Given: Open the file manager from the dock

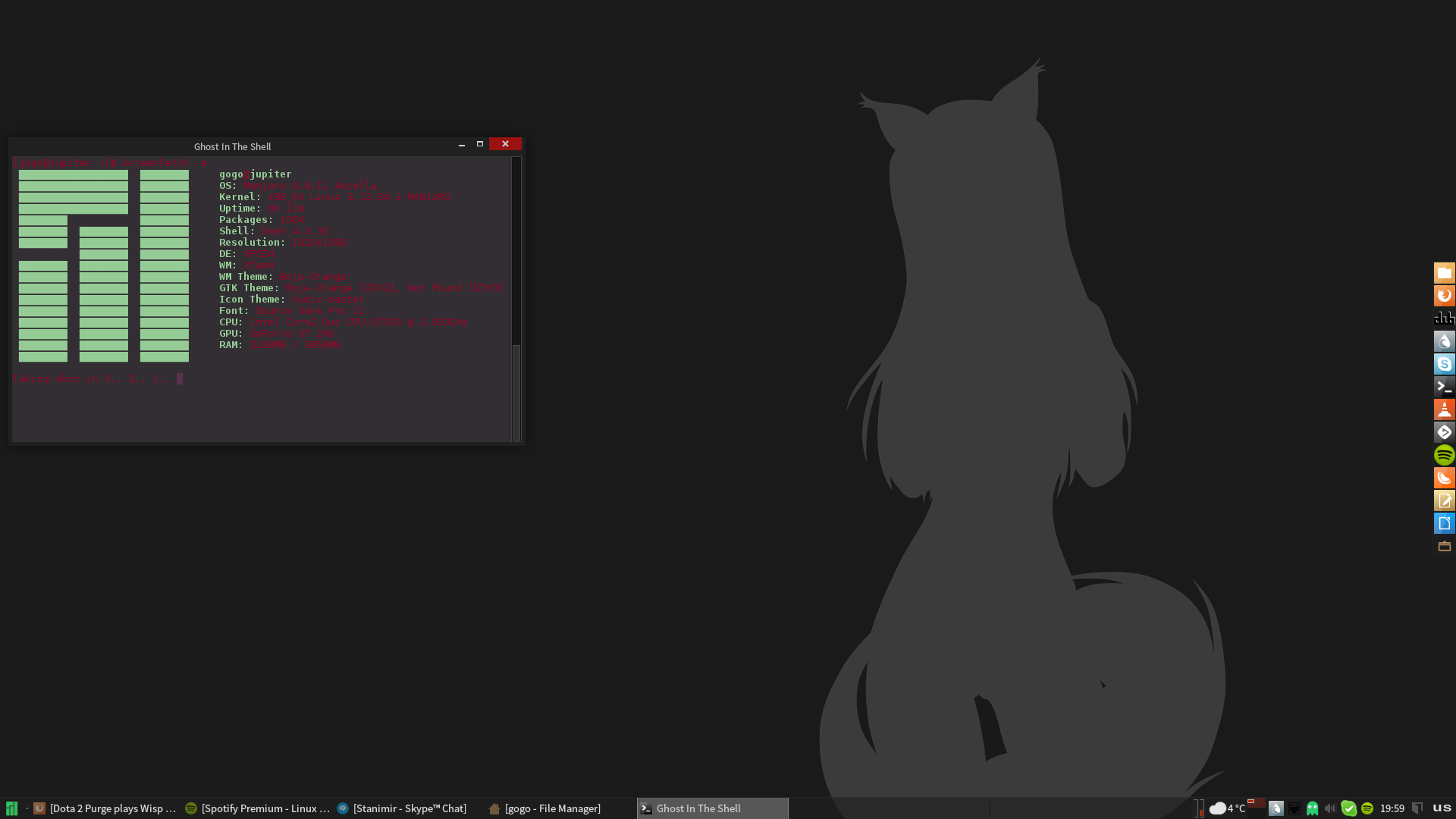Looking at the screenshot, I should (1444, 273).
